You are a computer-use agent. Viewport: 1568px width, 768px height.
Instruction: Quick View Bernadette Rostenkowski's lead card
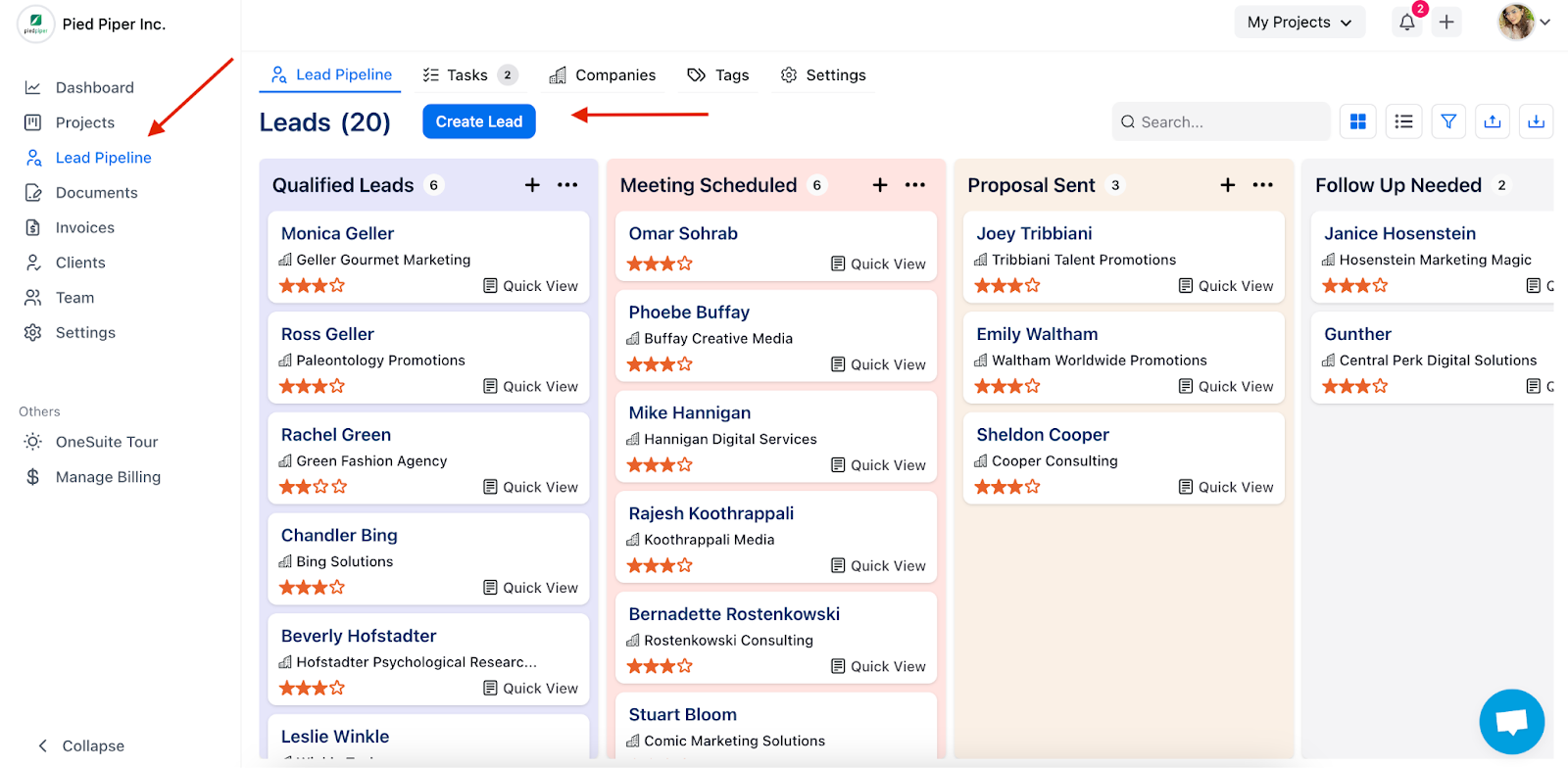(x=878, y=666)
